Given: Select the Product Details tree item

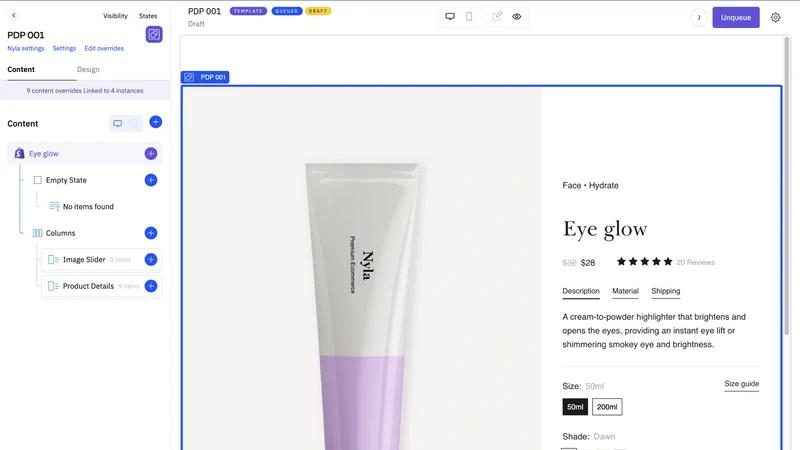Looking at the screenshot, I should [x=102, y=286].
